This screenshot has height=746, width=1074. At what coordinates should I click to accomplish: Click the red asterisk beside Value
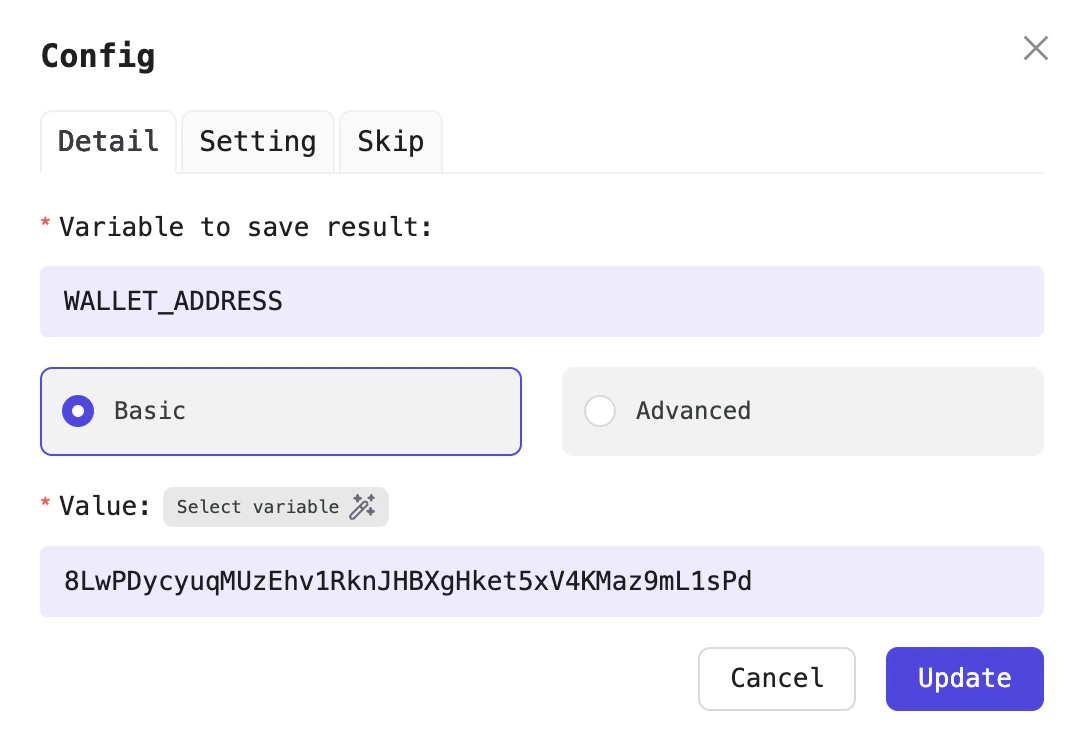pos(46,505)
